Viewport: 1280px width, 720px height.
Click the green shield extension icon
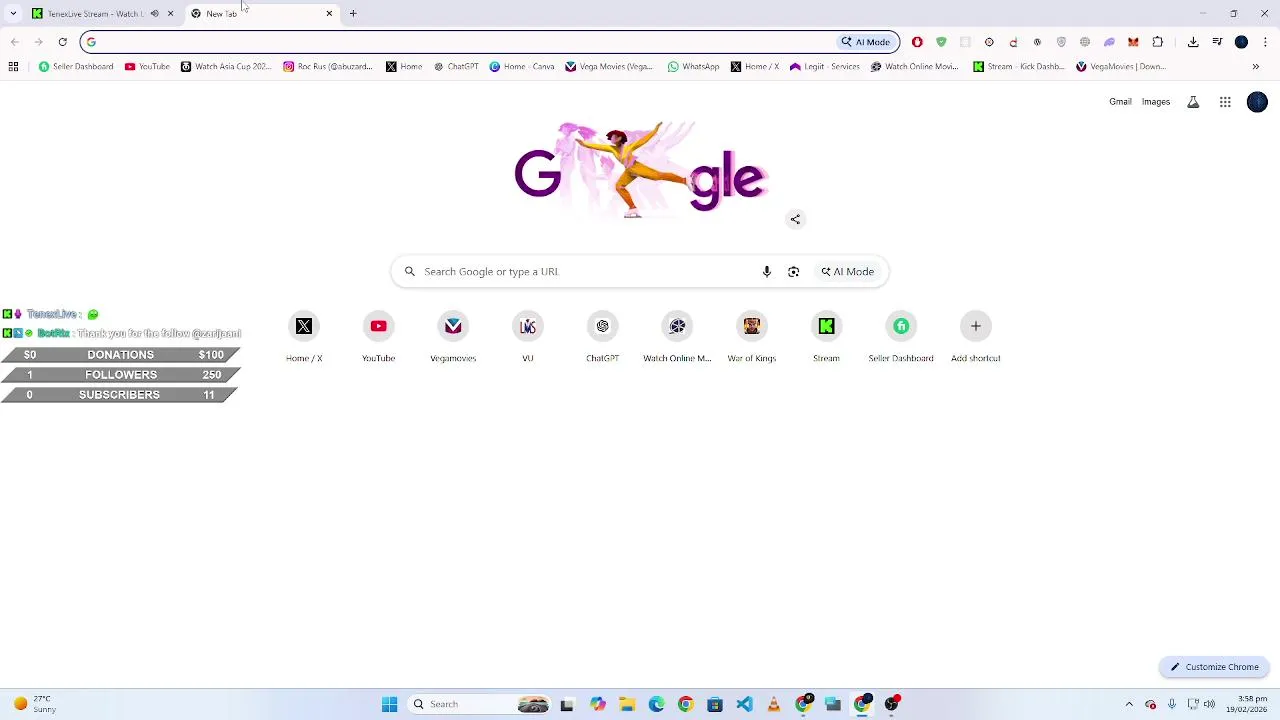941,42
